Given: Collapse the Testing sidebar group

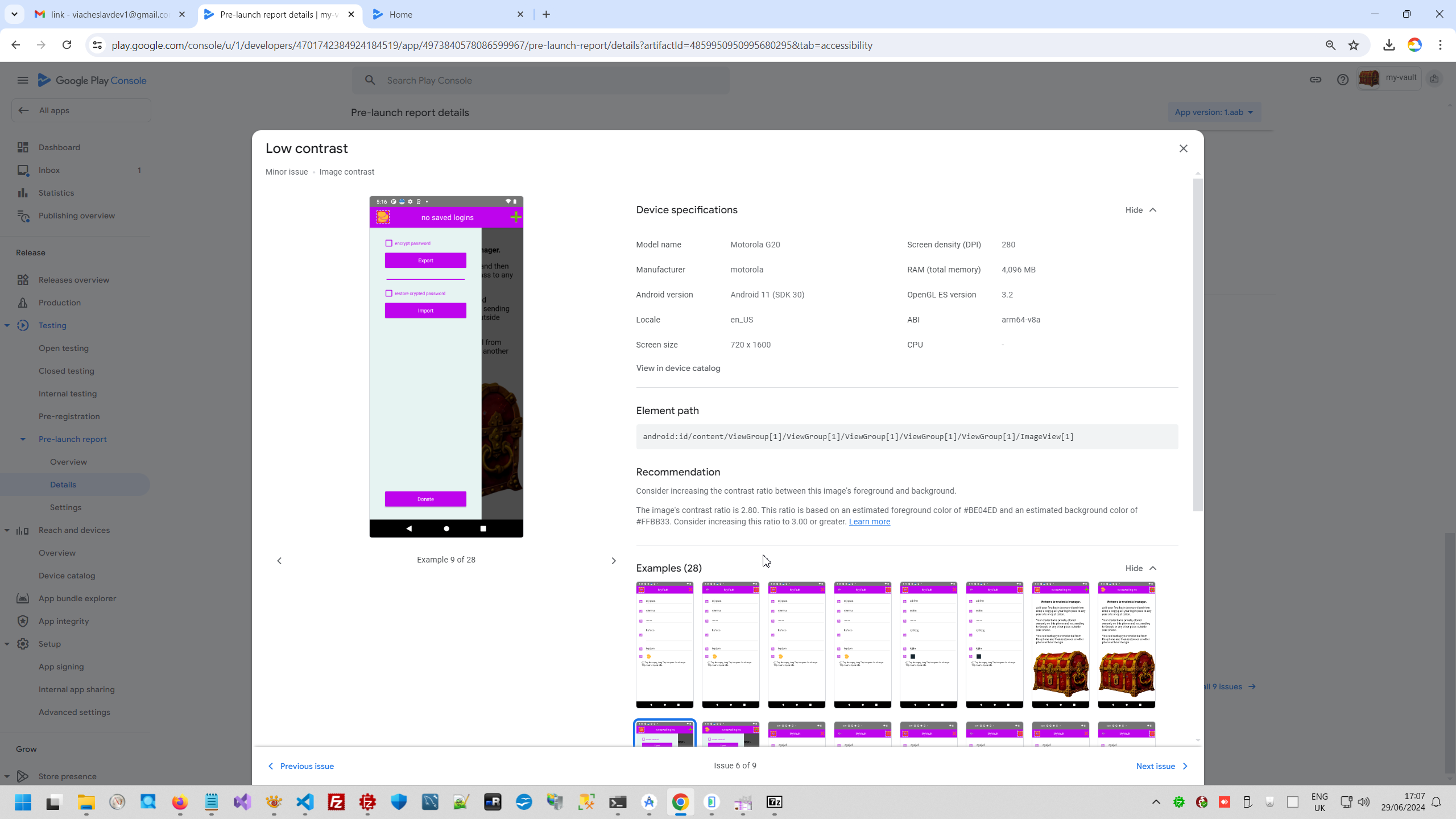Looking at the screenshot, I should point(7,325).
